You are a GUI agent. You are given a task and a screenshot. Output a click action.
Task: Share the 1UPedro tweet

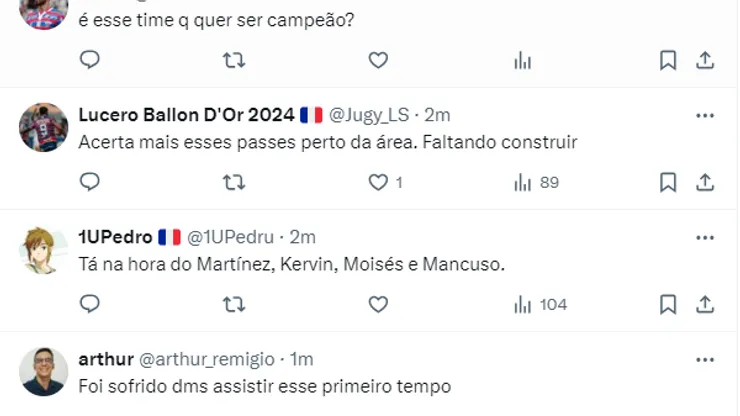point(705,304)
